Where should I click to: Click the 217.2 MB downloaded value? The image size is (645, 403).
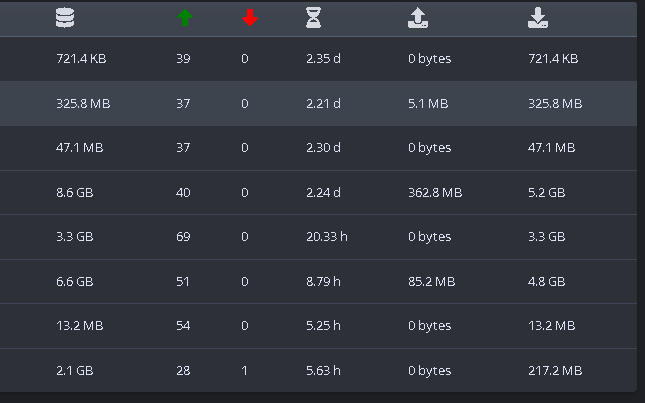pos(555,371)
